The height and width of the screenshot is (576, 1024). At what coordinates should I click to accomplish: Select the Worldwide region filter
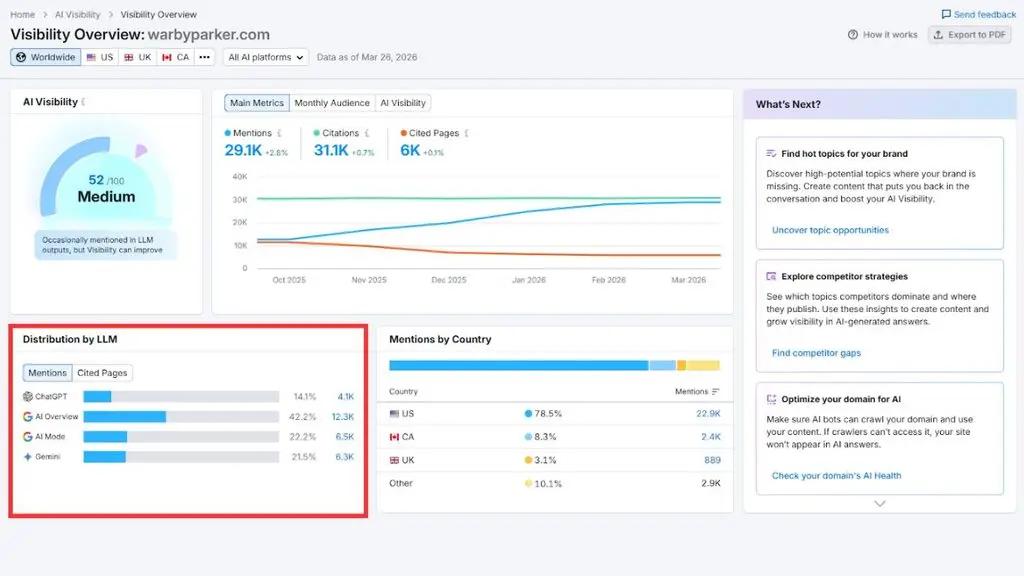tap(46, 57)
